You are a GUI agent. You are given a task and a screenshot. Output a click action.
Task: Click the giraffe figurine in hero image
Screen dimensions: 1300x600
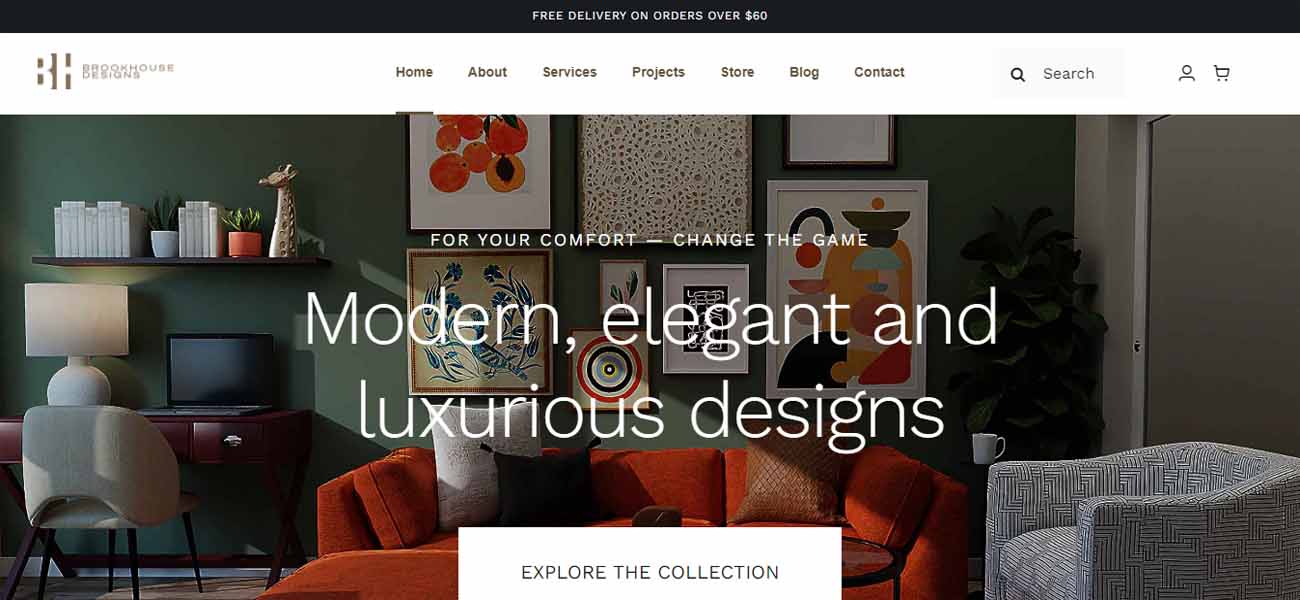coord(278,211)
